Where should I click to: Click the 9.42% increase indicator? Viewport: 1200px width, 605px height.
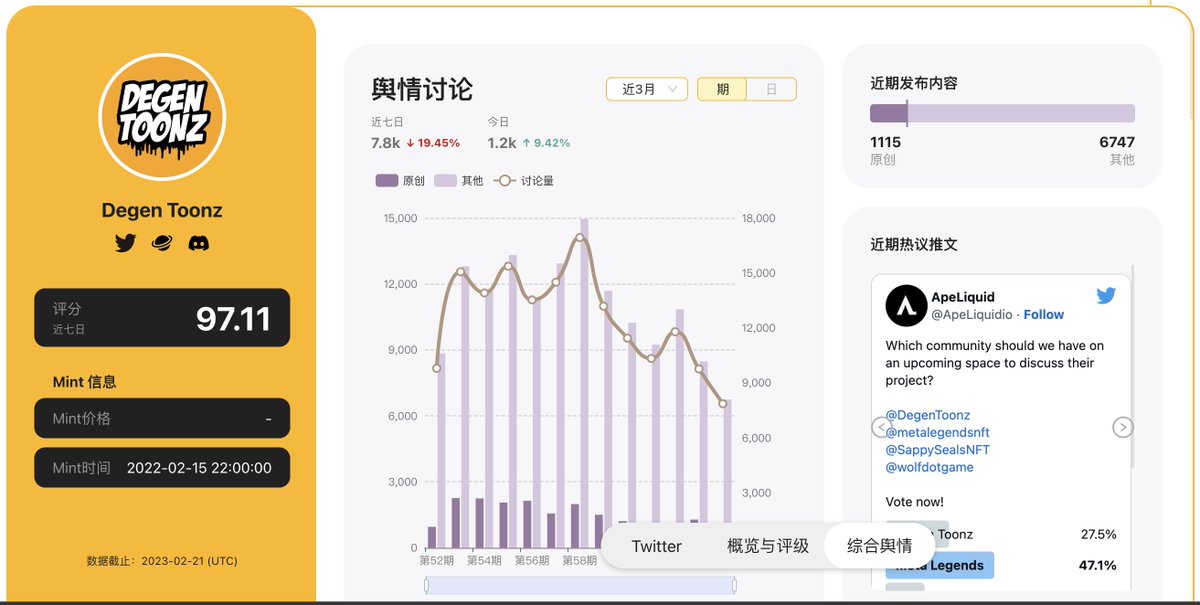pos(546,143)
